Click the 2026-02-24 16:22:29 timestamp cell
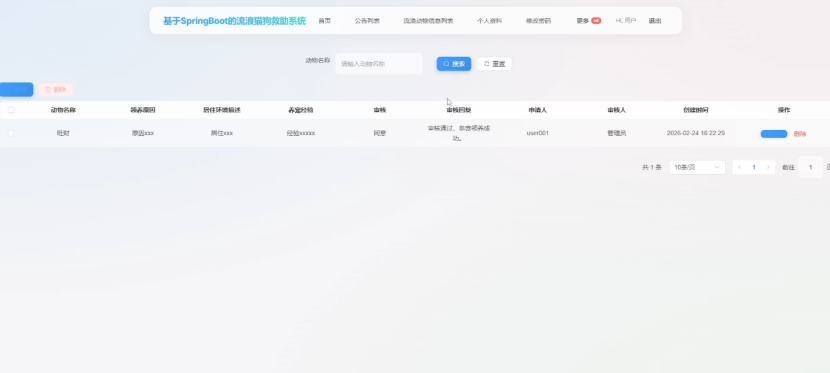The width and height of the screenshot is (830, 373). click(696, 133)
